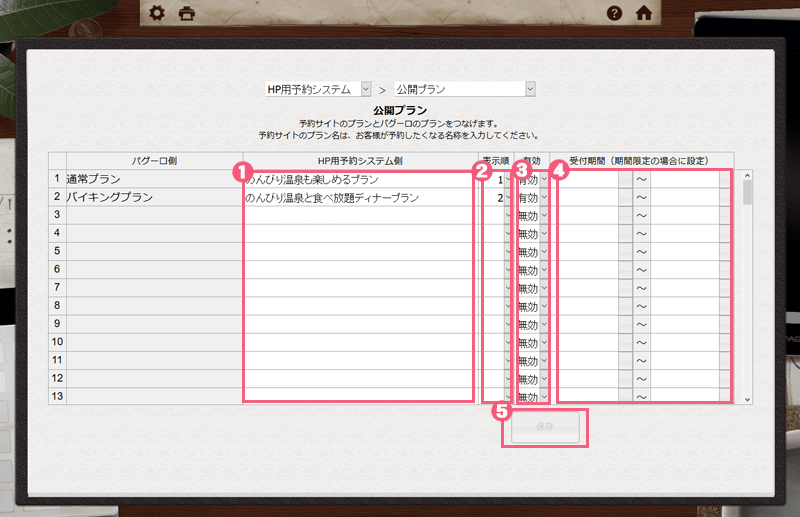This screenshot has height=517, width=800.
Task: Open 無効 dropdown in row 3
Action: click(x=544, y=216)
